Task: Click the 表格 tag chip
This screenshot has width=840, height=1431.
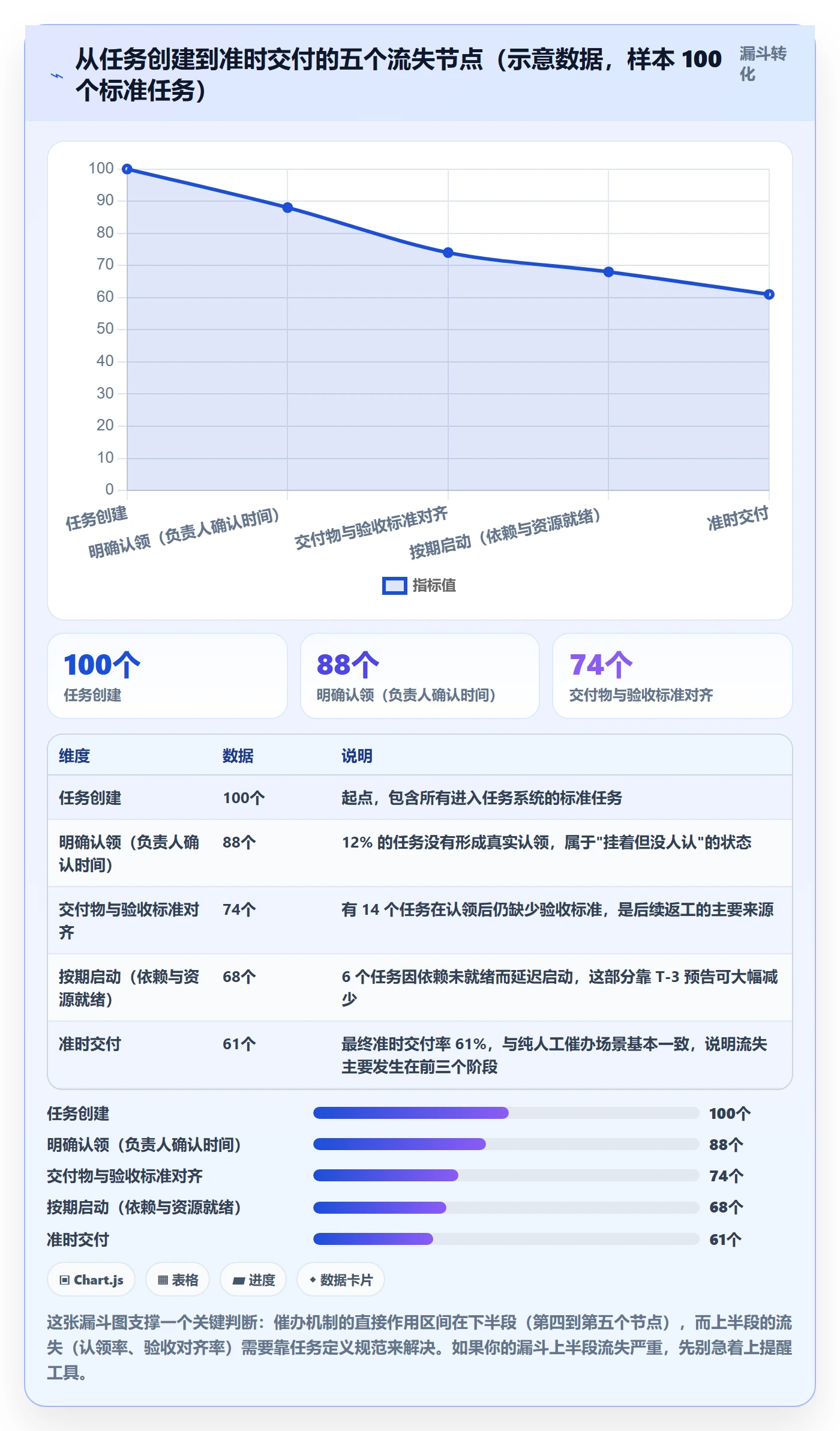Action: pyautogui.click(x=178, y=1280)
